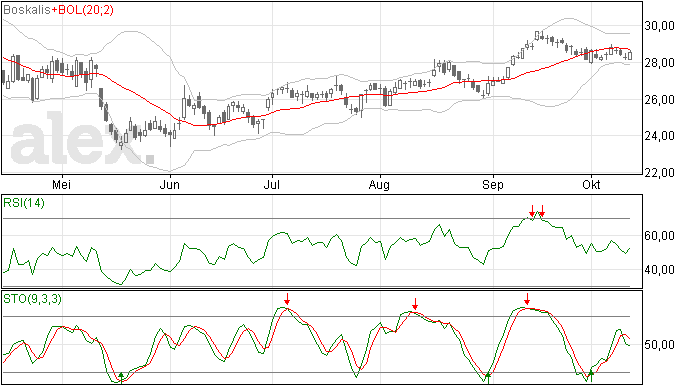Click the Jun month label

click(169, 184)
